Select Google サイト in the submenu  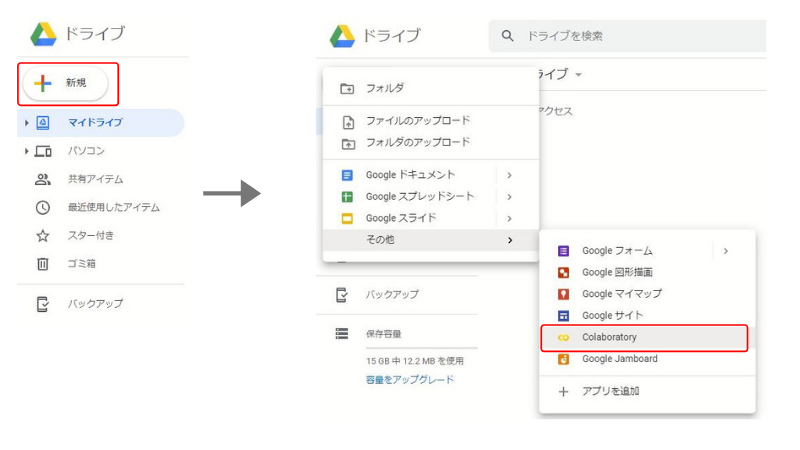pos(647,316)
